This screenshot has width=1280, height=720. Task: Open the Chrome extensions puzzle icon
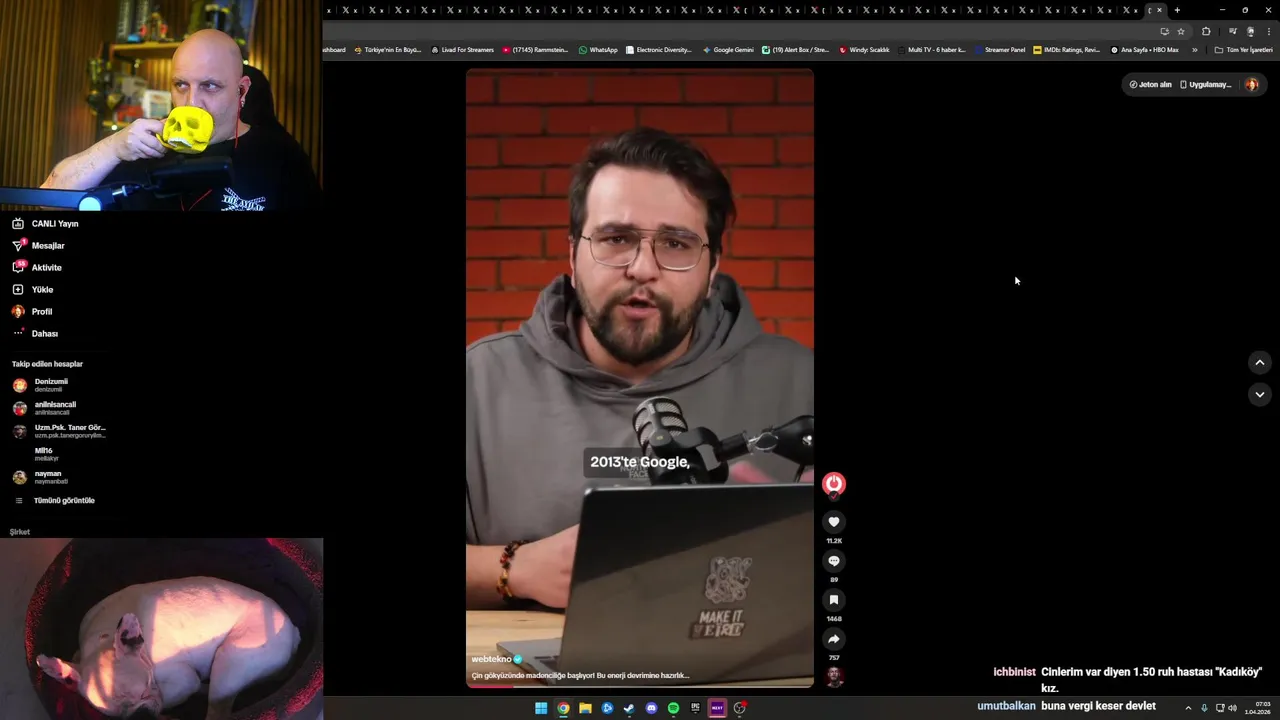coord(1206,31)
